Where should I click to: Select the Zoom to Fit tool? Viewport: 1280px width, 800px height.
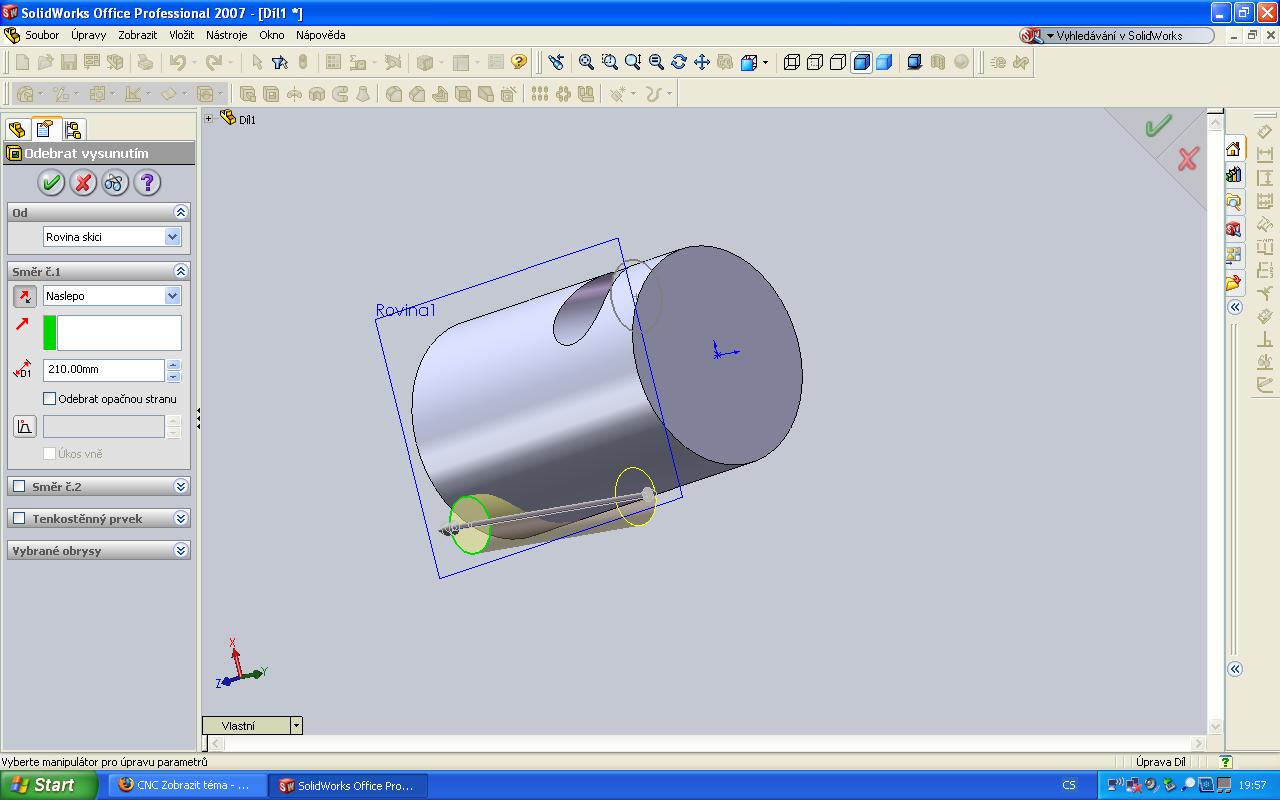[x=586, y=62]
